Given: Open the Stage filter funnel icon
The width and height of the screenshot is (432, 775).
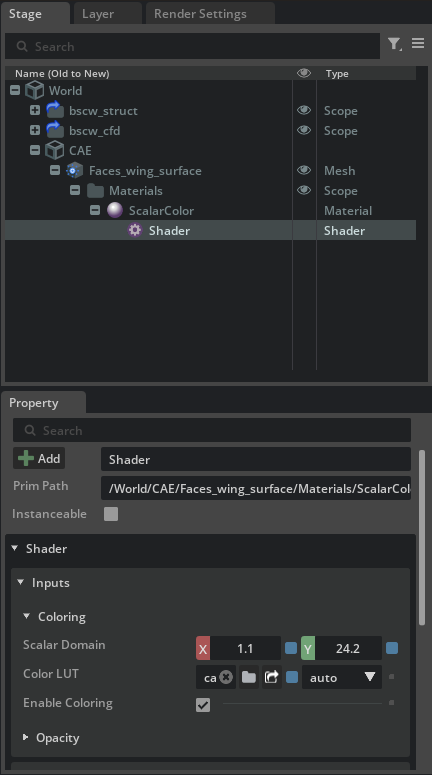Looking at the screenshot, I should coord(394,44).
